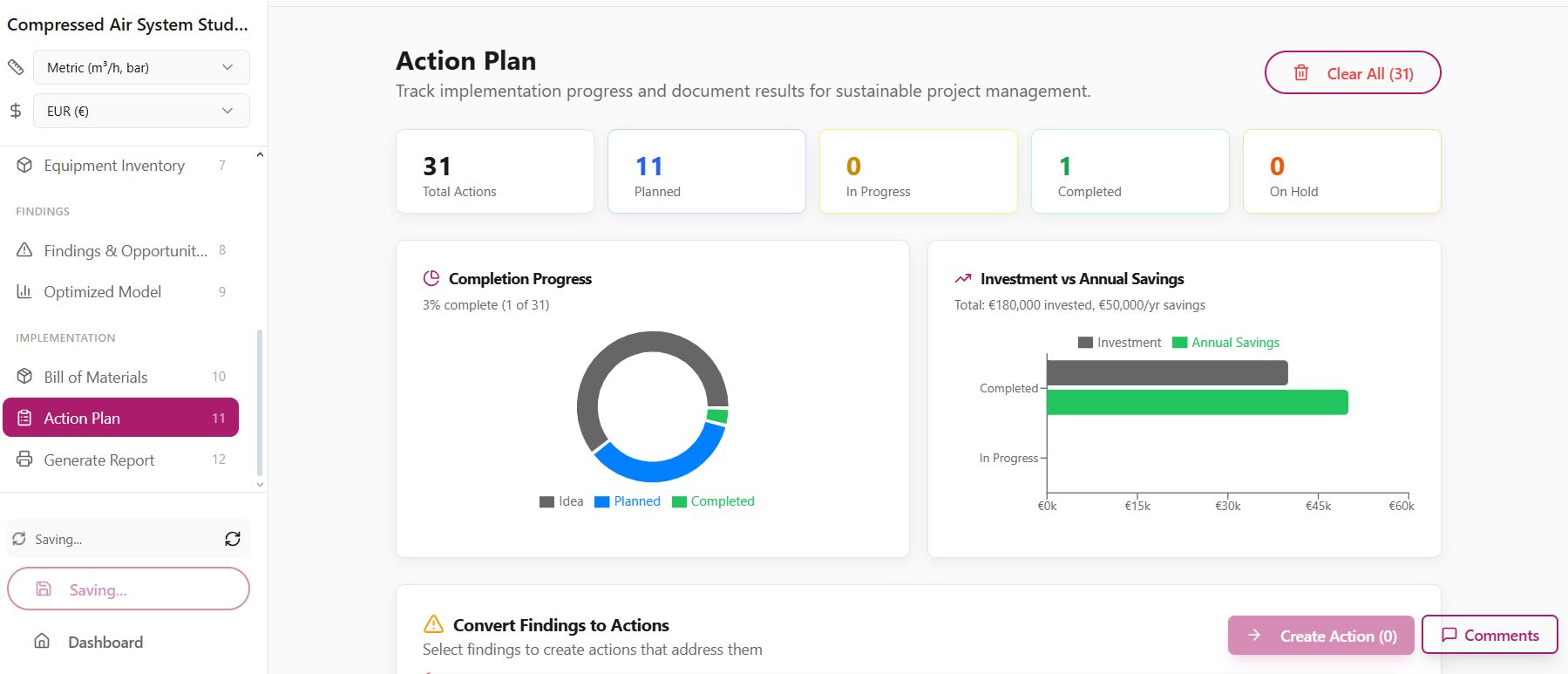Toggle the Idea legend swatch
Image resolution: width=1568 pixels, height=674 pixels.
(546, 501)
